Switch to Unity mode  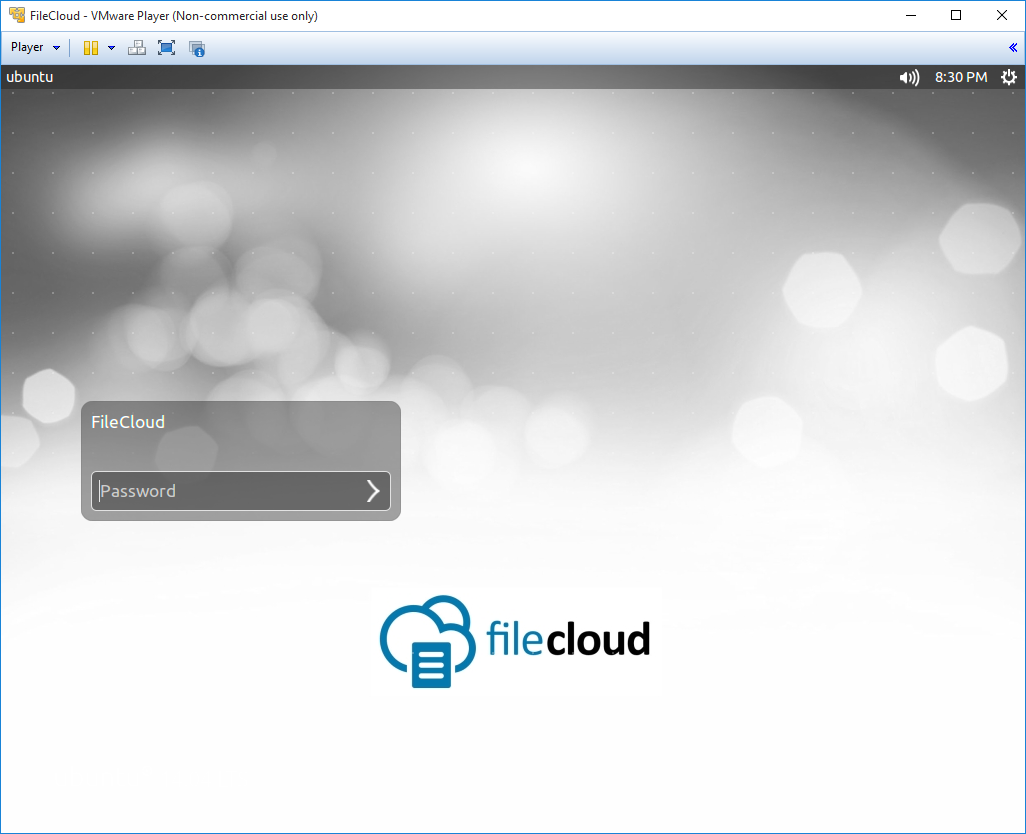[196, 48]
